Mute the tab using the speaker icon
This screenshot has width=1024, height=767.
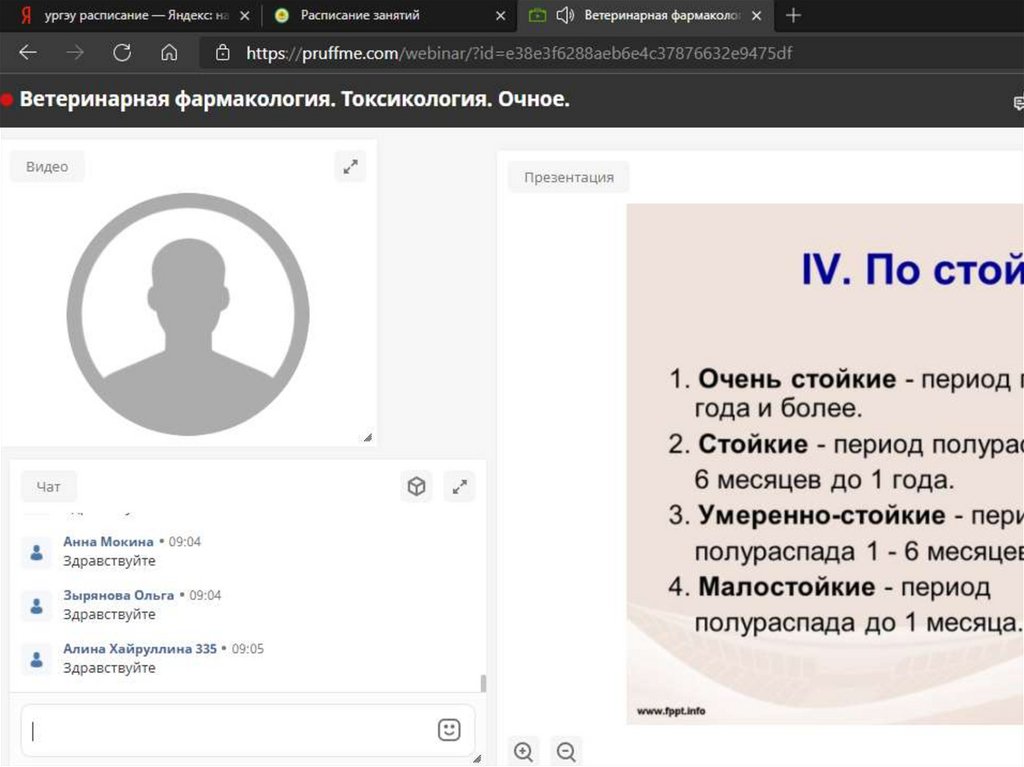(565, 15)
